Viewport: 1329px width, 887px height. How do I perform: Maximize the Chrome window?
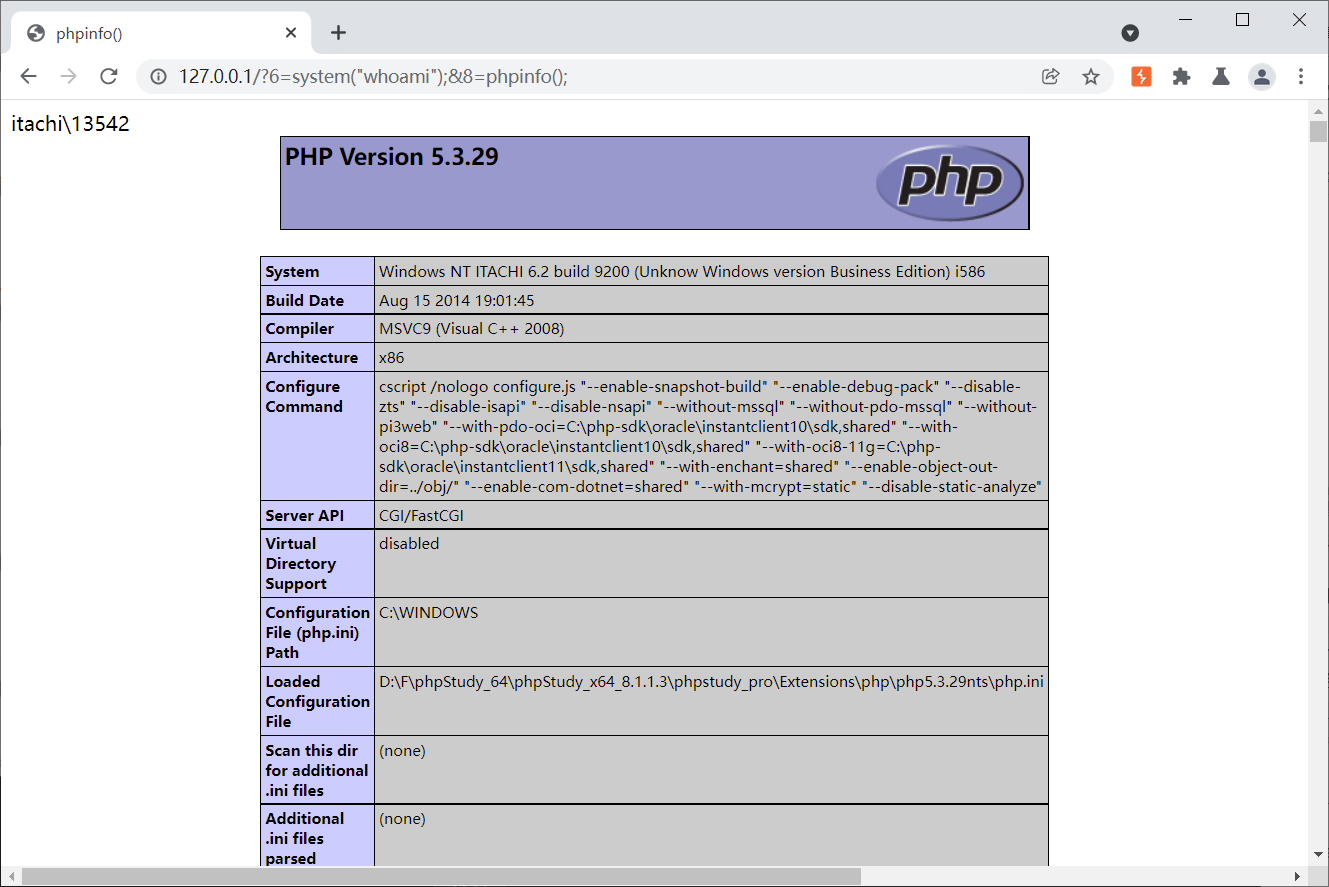1242,19
